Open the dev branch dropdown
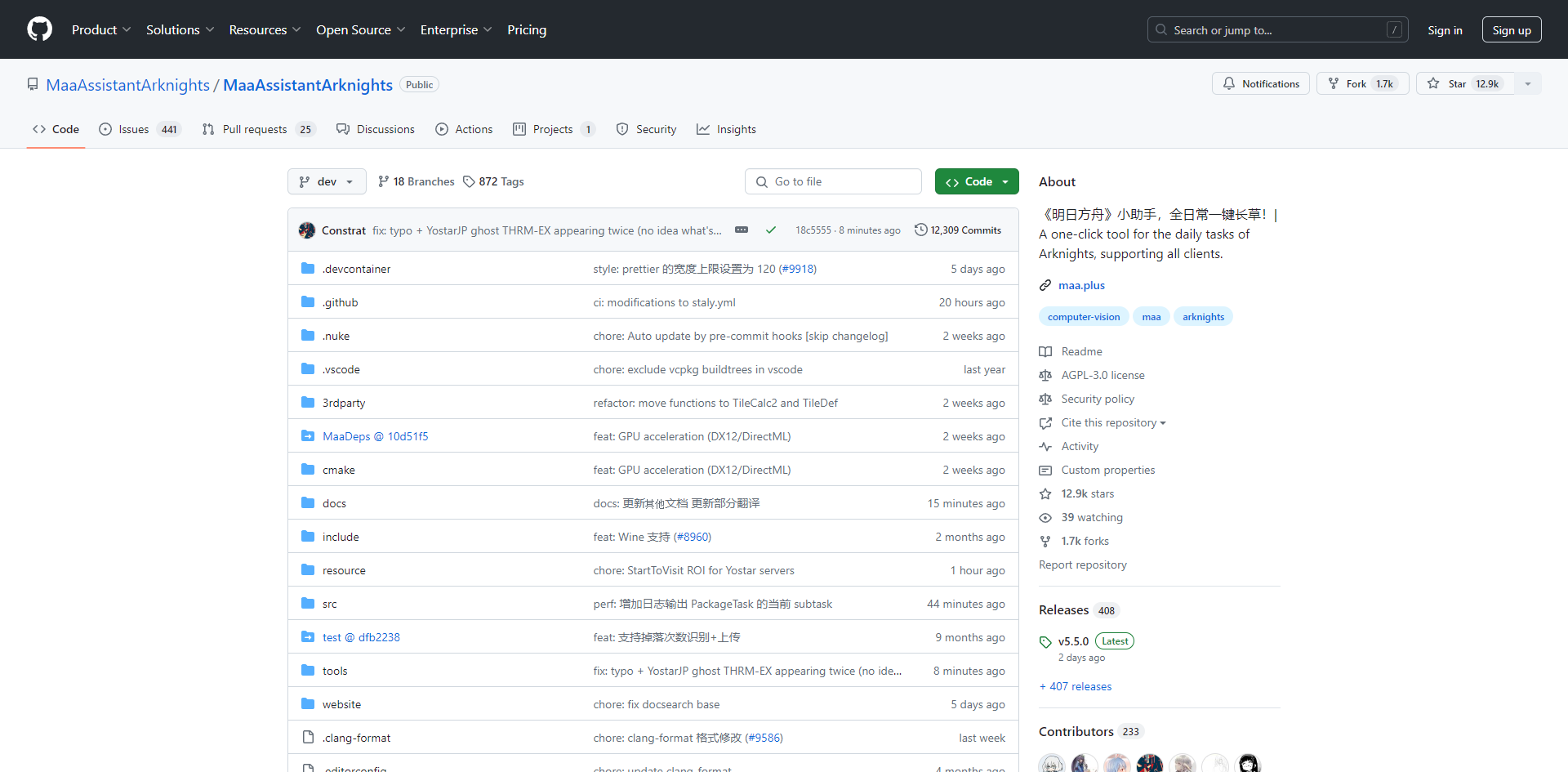This screenshot has height=772, width=1568. pyautogui.click(x=327, y=181)
